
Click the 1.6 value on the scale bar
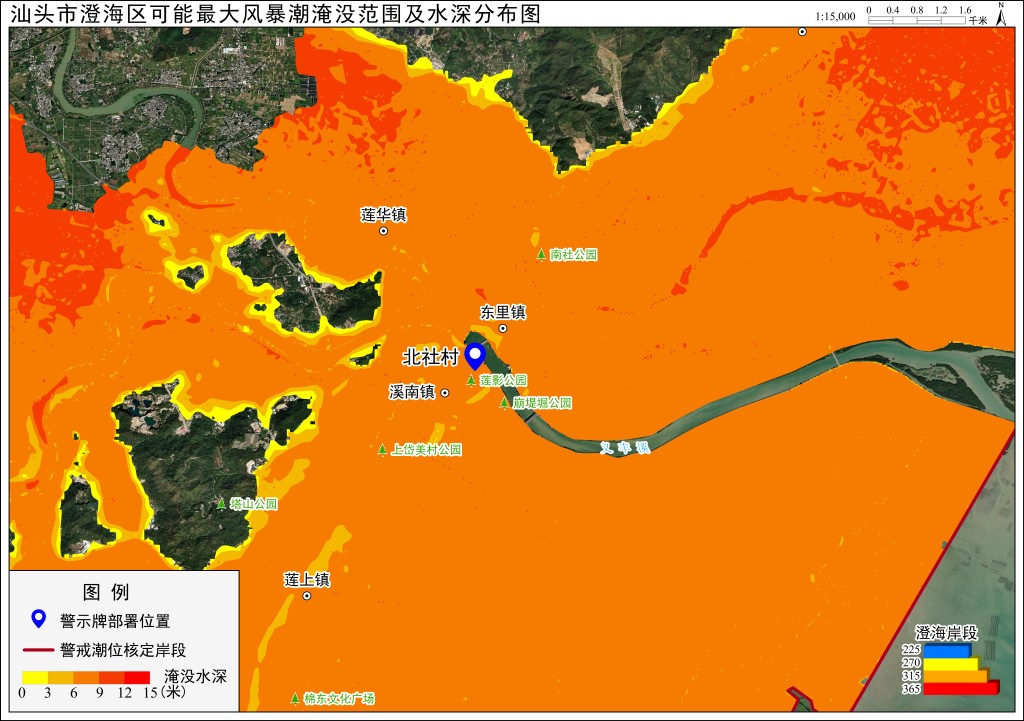[965, 10]
